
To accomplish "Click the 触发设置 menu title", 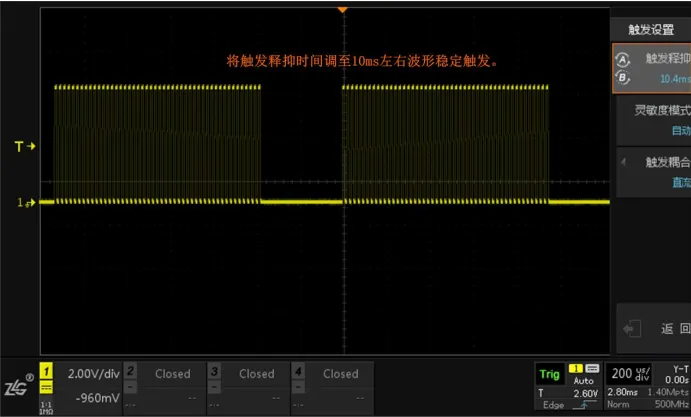I will pos(651,30).
